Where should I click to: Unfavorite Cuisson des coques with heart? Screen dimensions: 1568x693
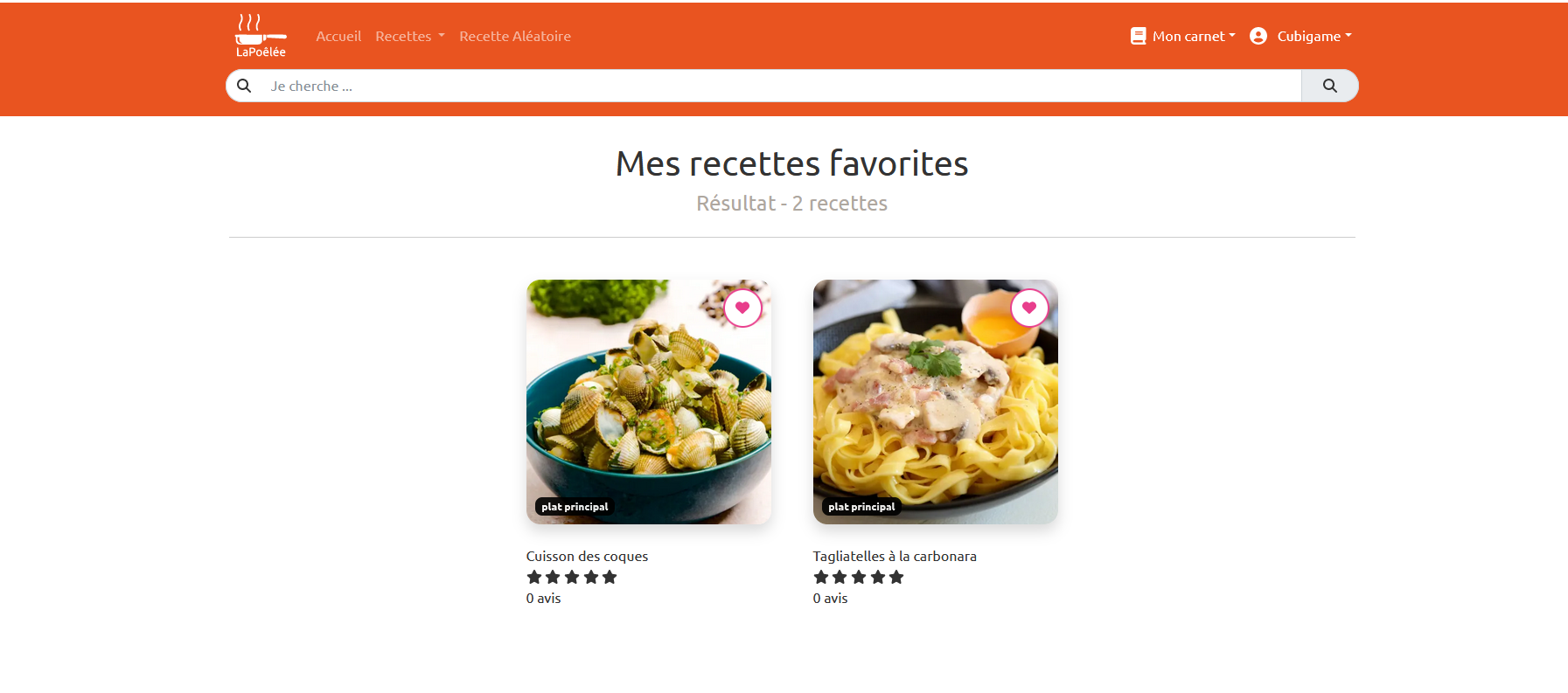[x=742, y=308]
